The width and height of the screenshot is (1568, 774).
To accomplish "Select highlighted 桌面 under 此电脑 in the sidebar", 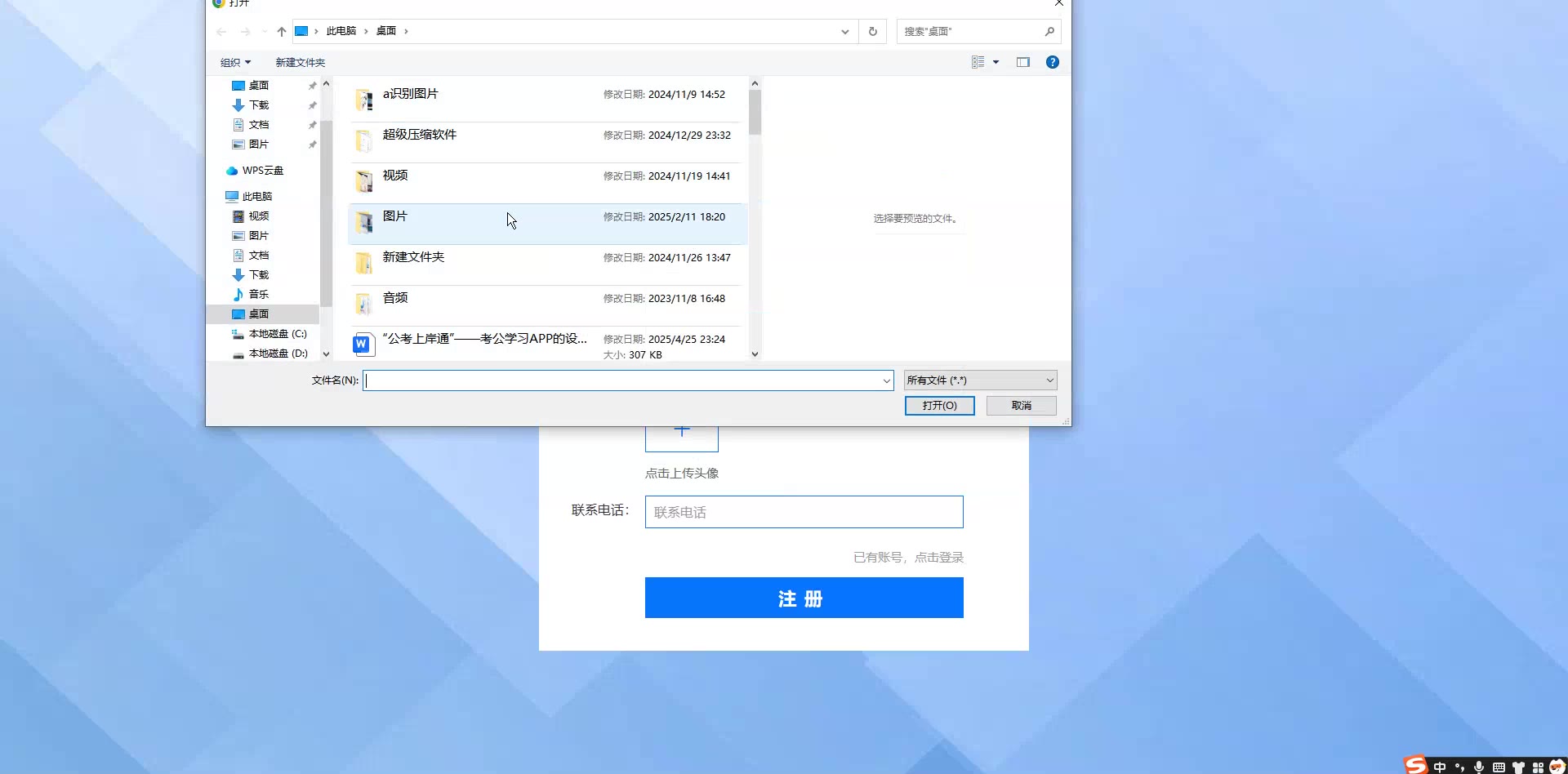I will pyautogui.click(x=263, y=314).
